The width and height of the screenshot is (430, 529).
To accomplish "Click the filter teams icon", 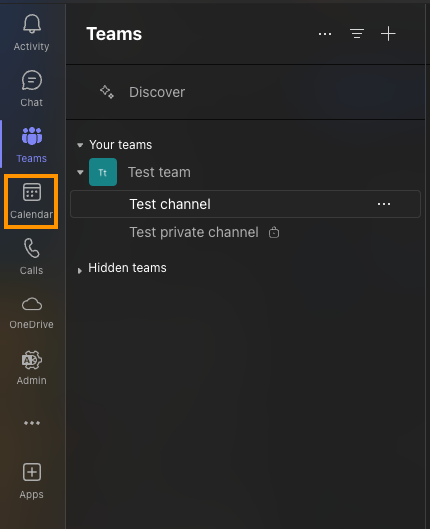I will point(356,34).
